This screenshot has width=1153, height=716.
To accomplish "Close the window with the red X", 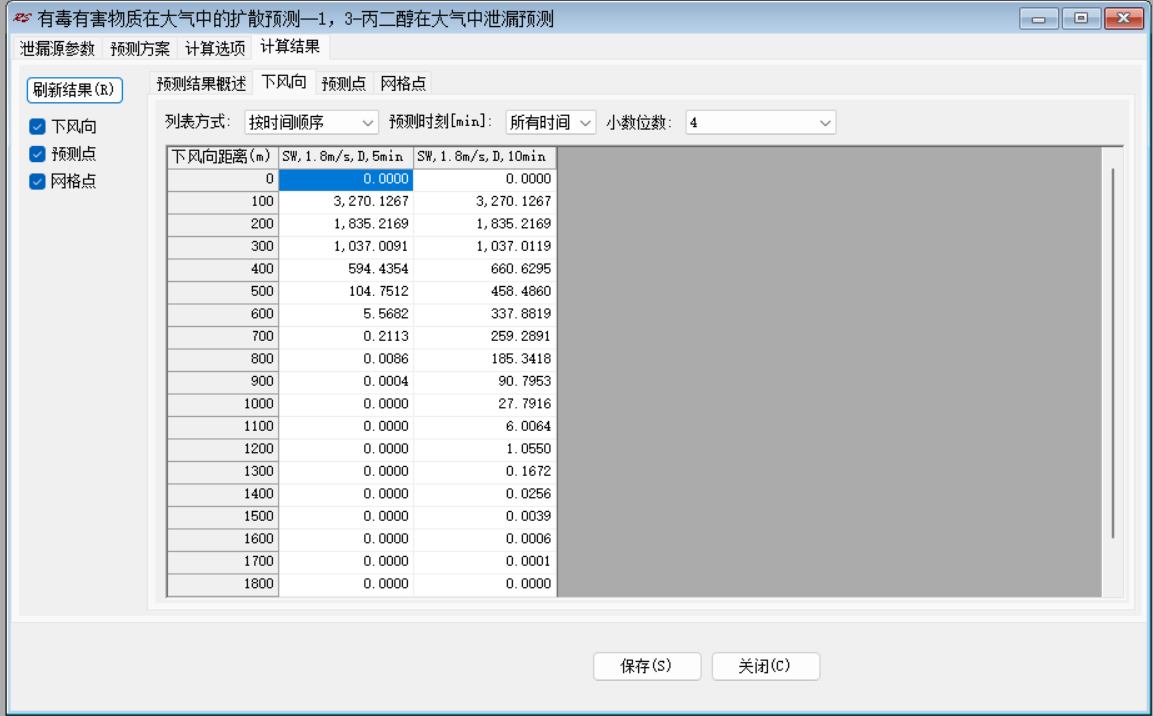I will pyautogui.click(x=1124, y=18).
